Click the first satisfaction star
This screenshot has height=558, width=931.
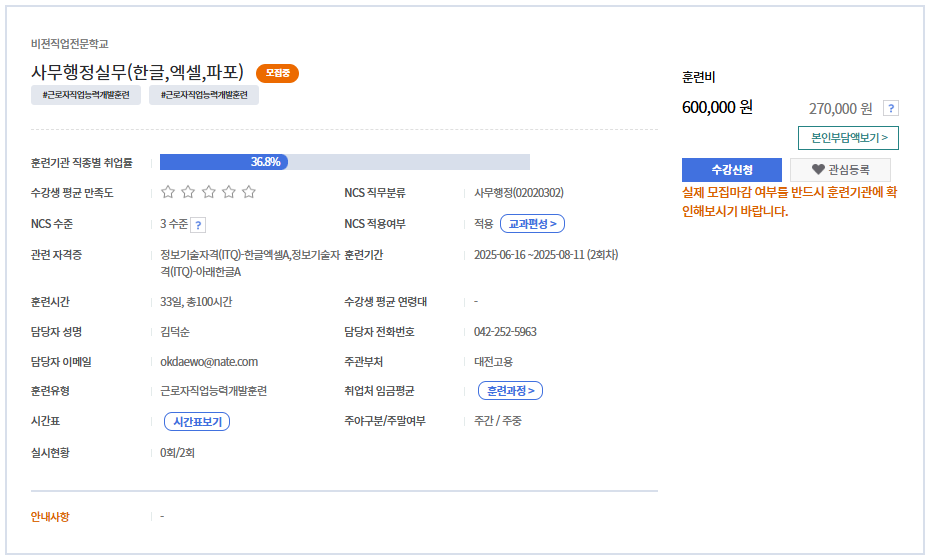tap(168, 192)
